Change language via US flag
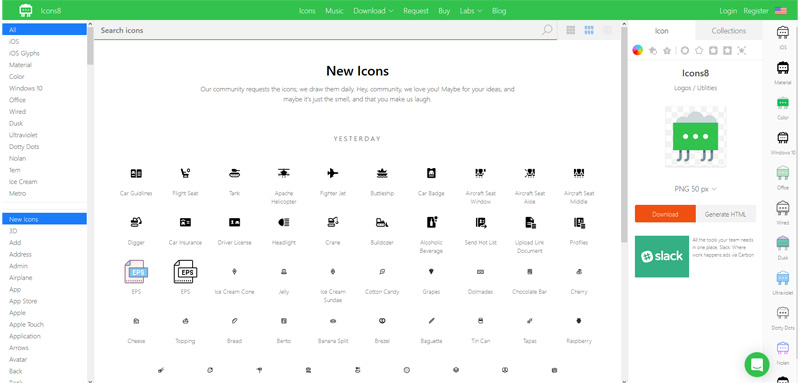The image size is (800, 383). 781,11
